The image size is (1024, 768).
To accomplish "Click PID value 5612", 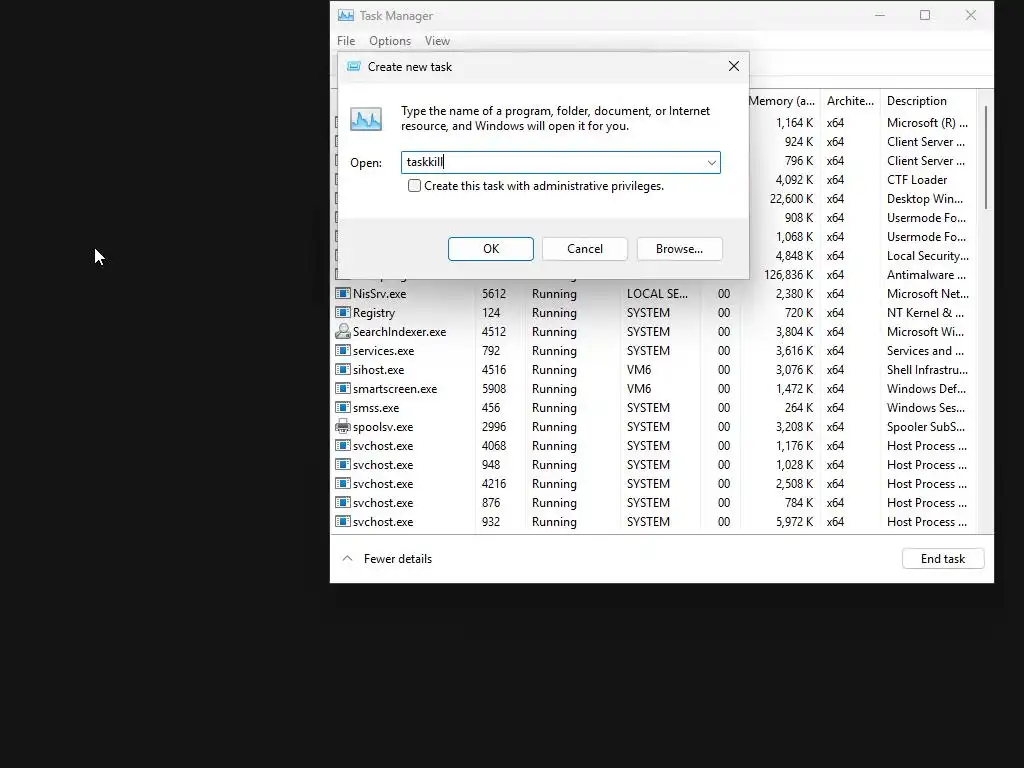I will (x=494, y=294).
